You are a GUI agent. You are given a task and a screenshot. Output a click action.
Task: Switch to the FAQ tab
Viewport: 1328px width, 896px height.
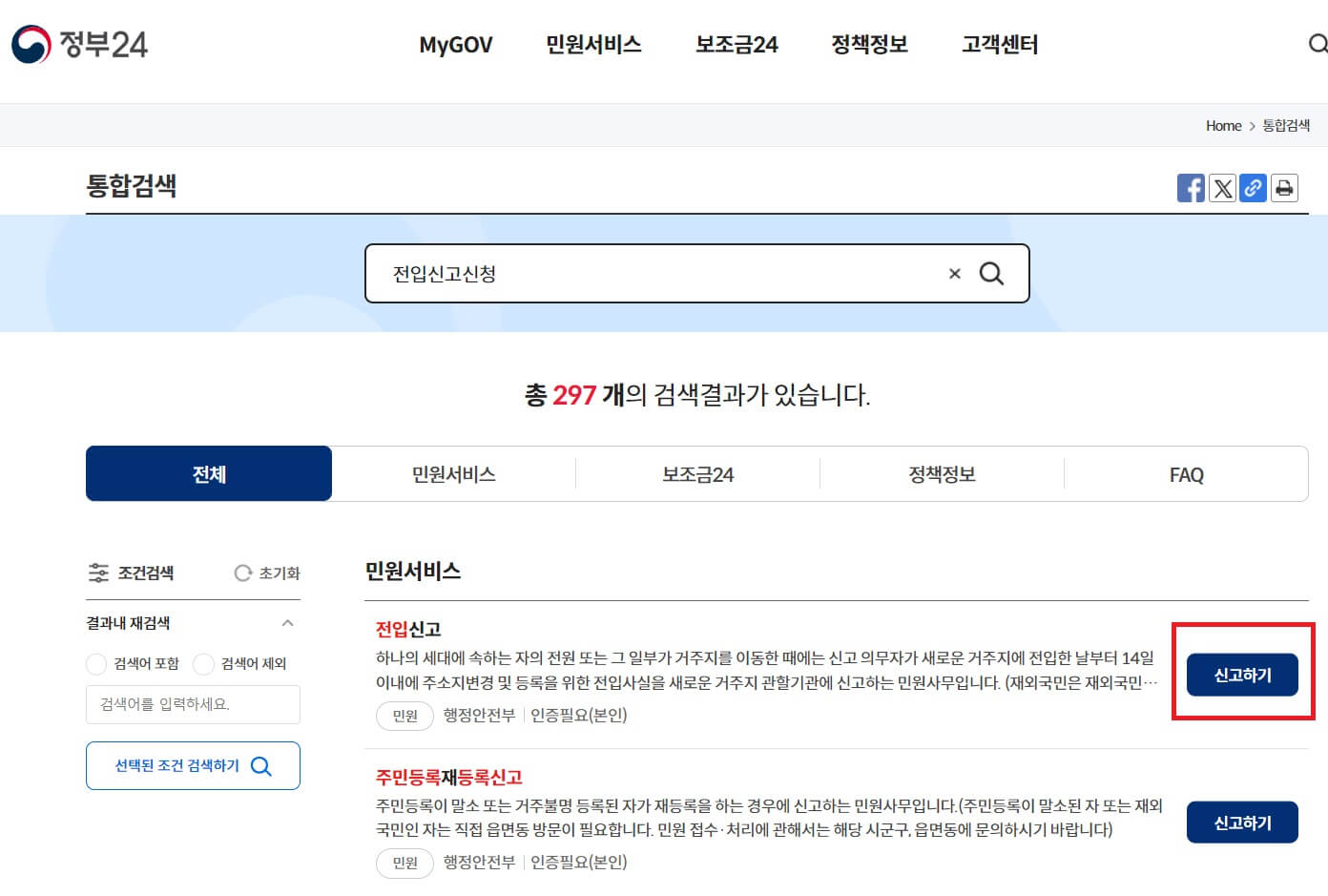(x=1186, y=473)
